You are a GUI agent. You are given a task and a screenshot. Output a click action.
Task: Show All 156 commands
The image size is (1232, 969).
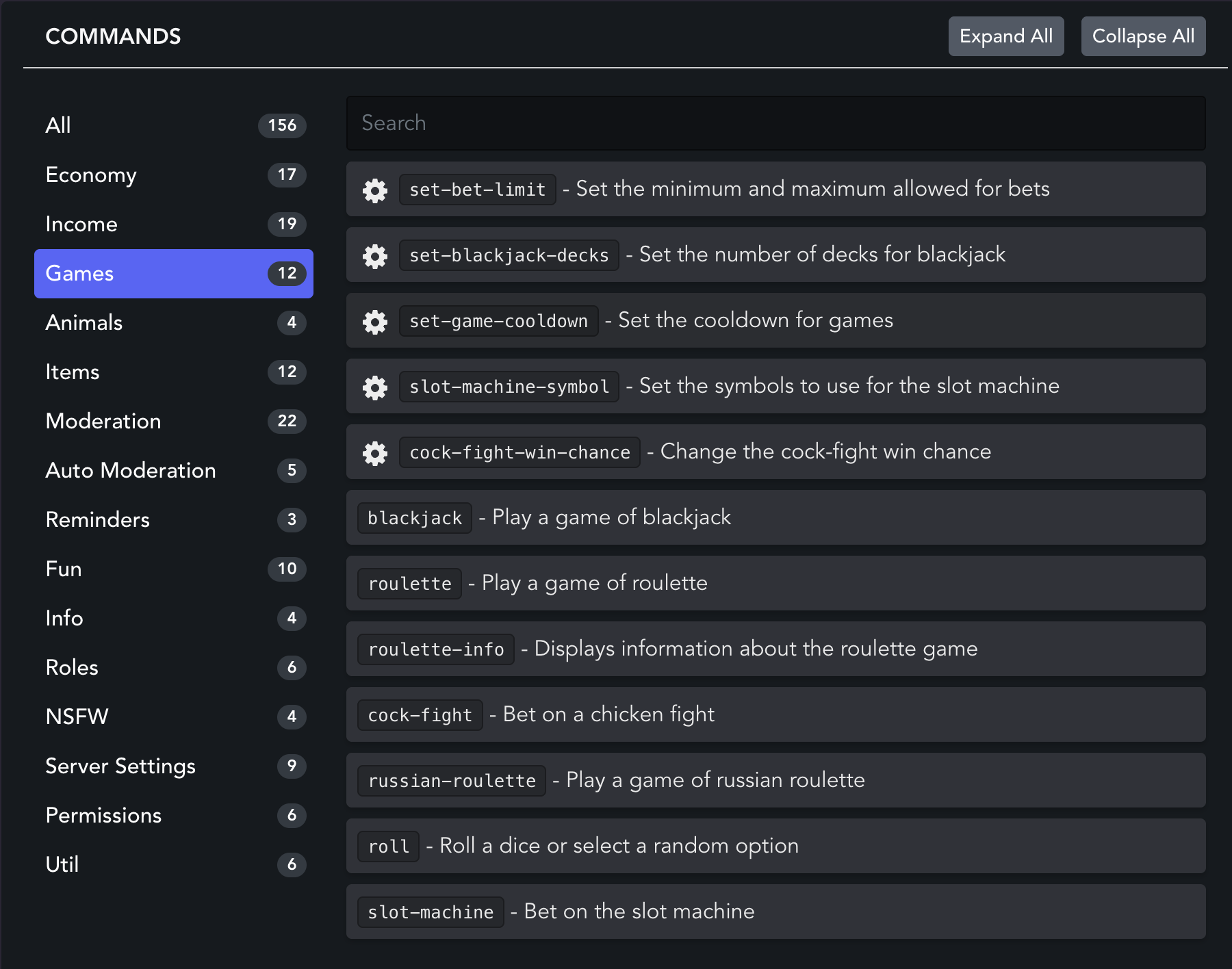174,126
